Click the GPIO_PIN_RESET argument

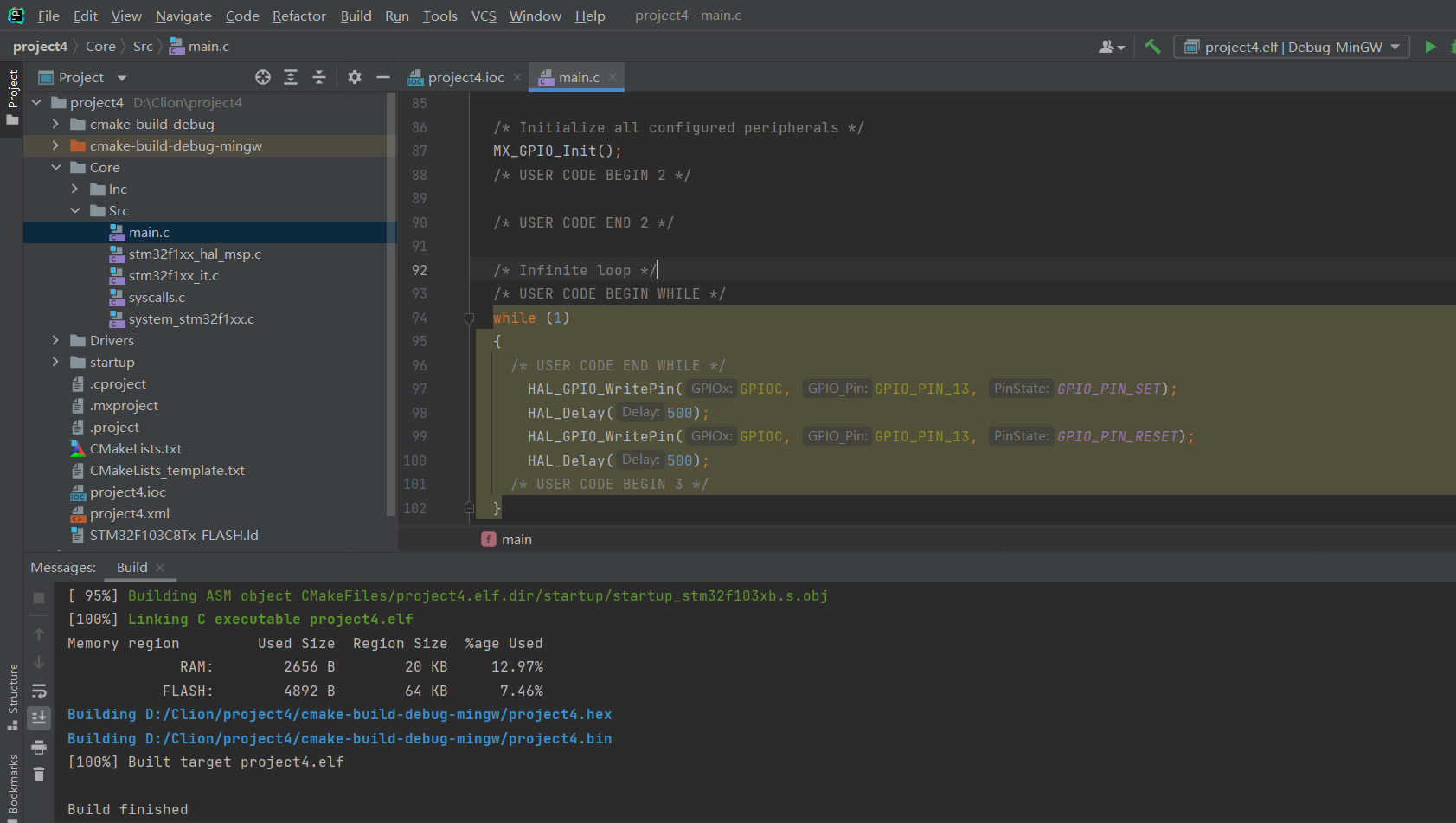coord(1118,436)
